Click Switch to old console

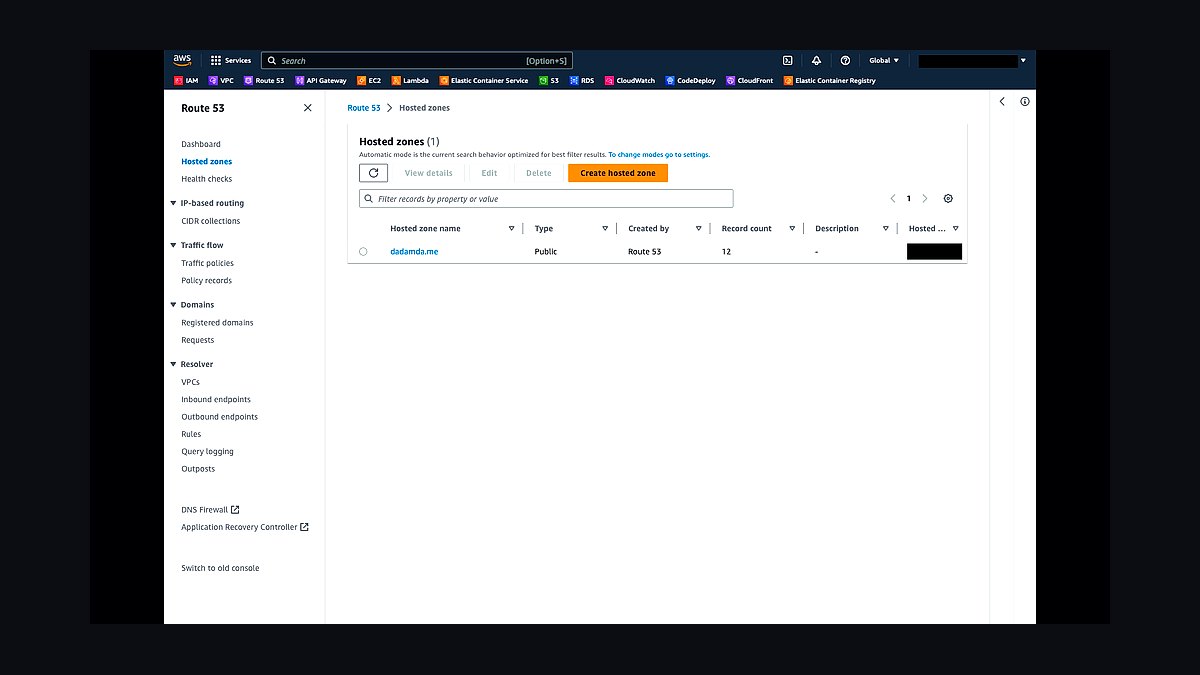pyautogui.click(x=220, y=568)
